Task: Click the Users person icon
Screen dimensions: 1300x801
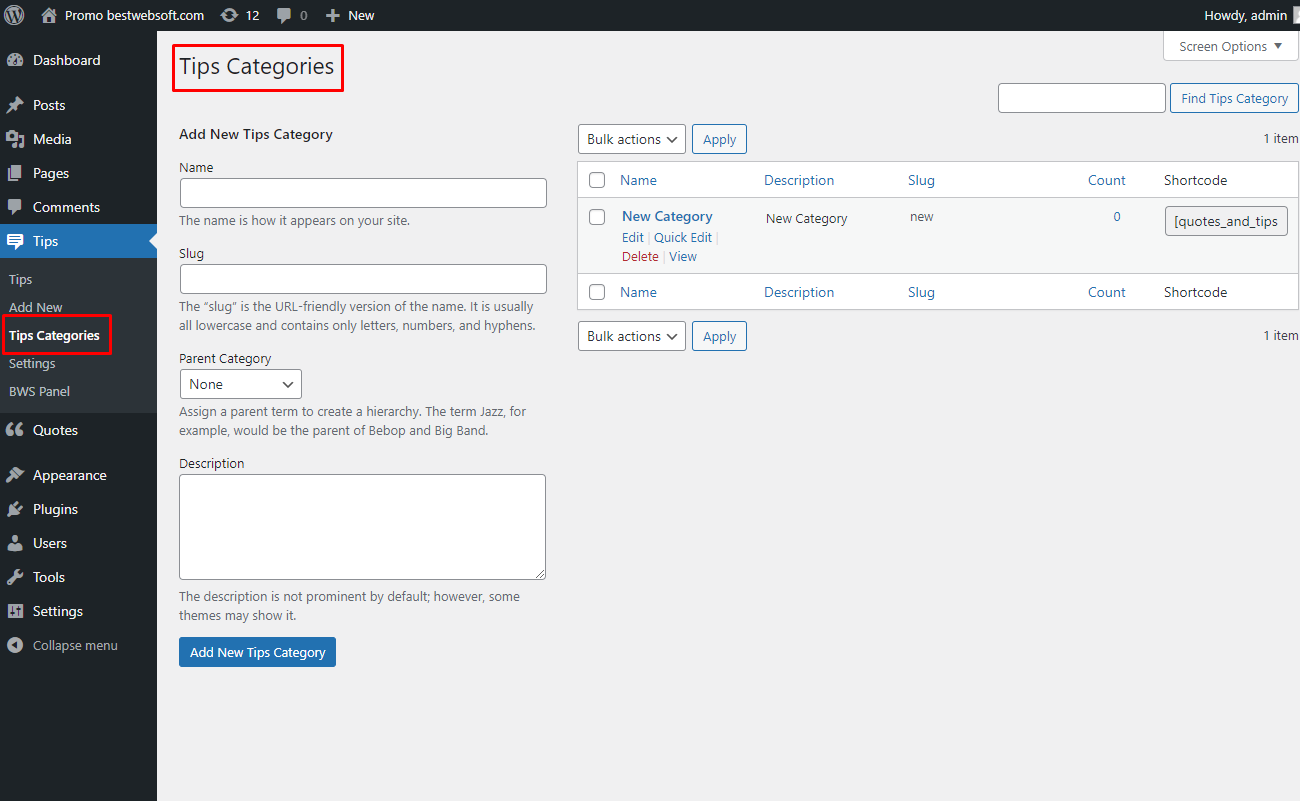Action: coord(15,543)
